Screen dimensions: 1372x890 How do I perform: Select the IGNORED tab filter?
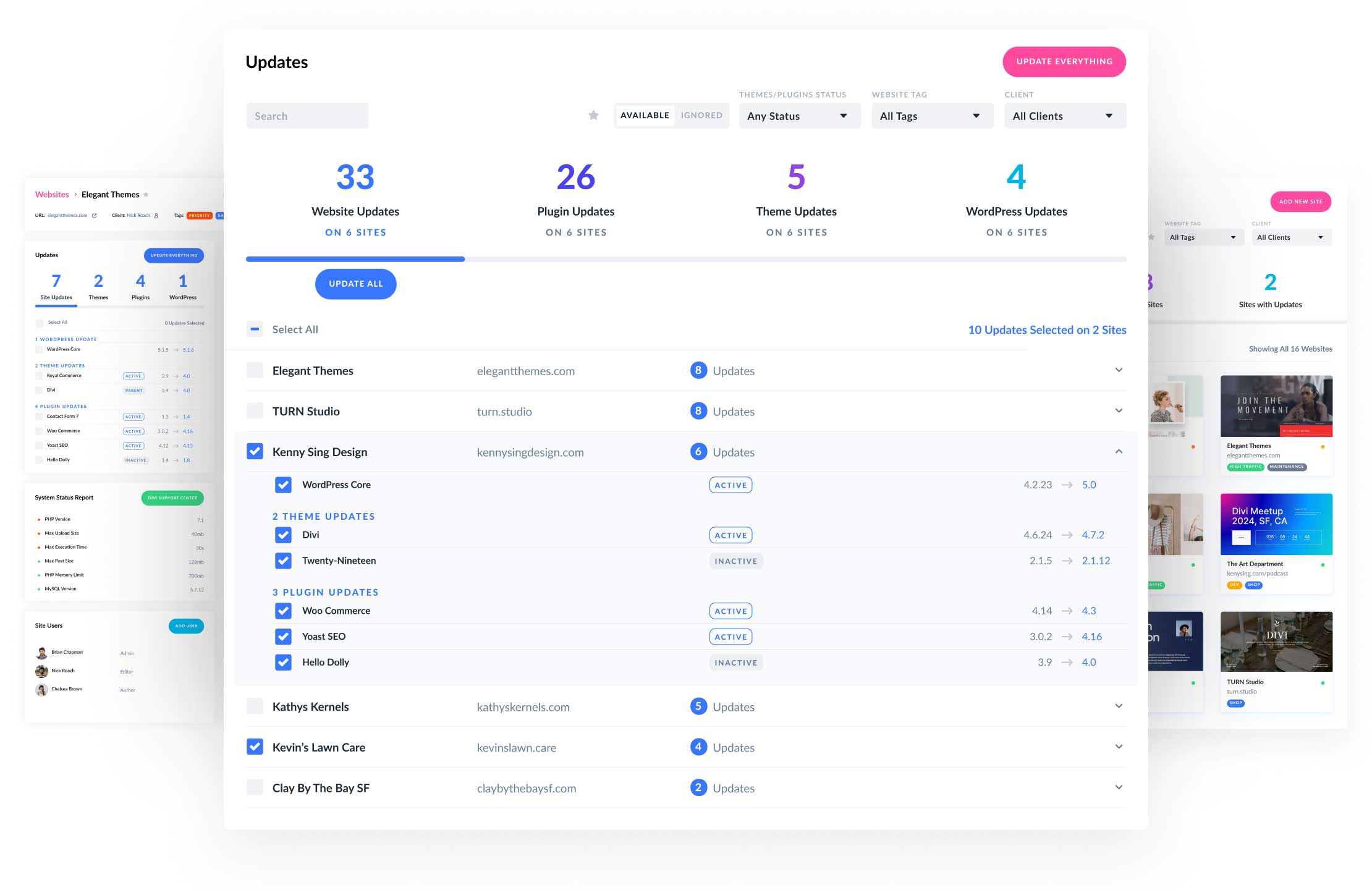click(701, 115)
